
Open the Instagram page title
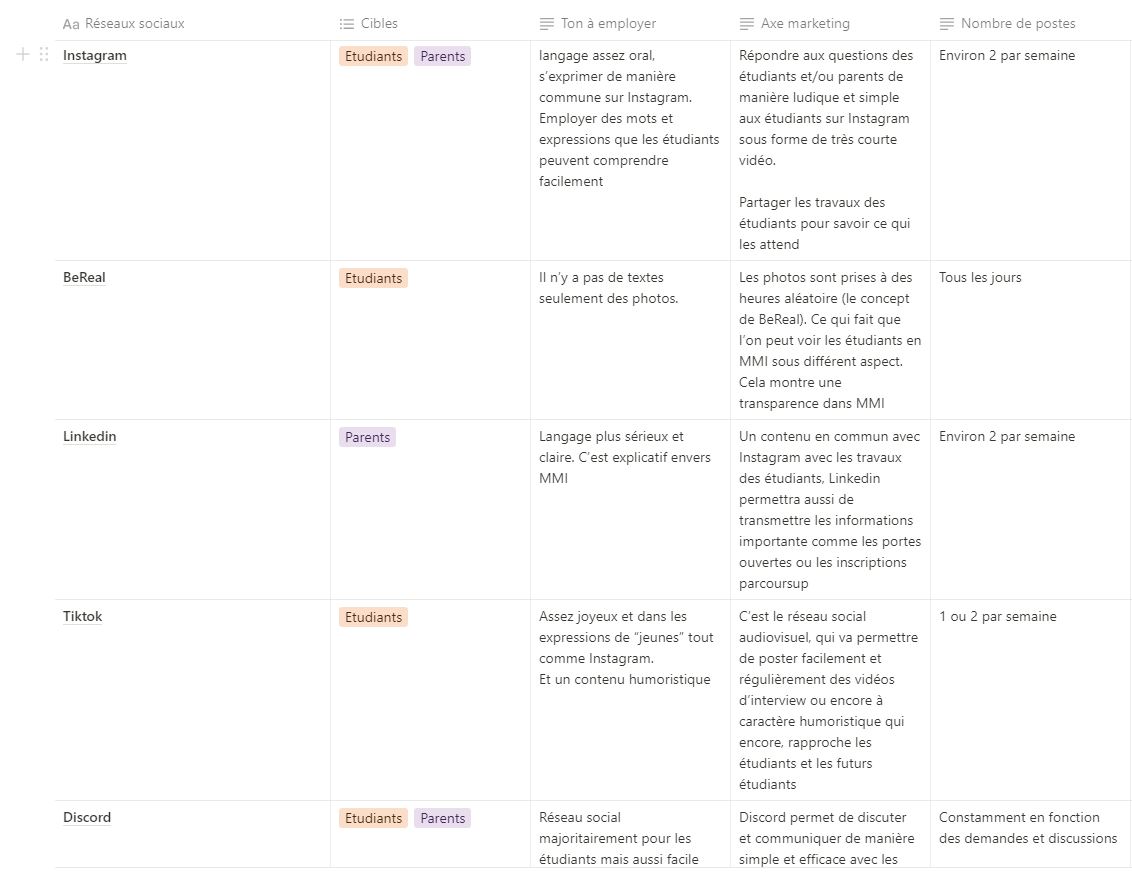95,56
